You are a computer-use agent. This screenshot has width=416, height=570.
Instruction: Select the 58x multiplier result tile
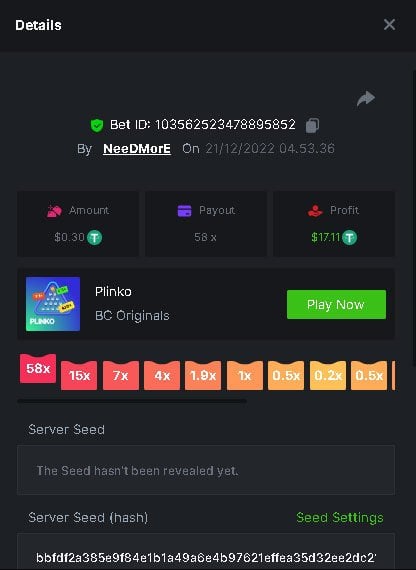pyautogui.click(x=38, y=368)
